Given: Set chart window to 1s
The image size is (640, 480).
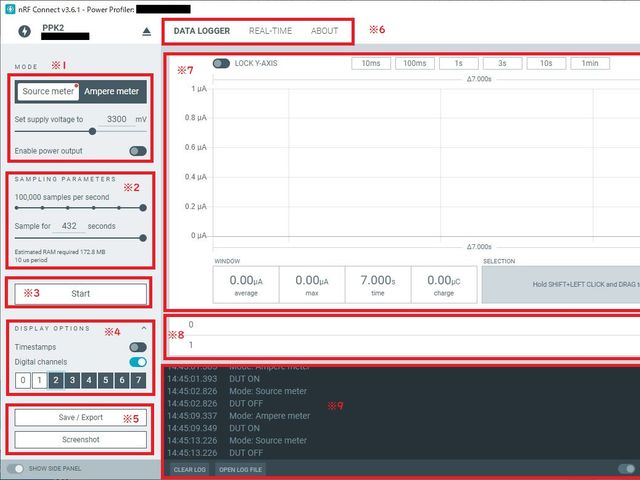Looking at the screenshot, I should (459, 63).
